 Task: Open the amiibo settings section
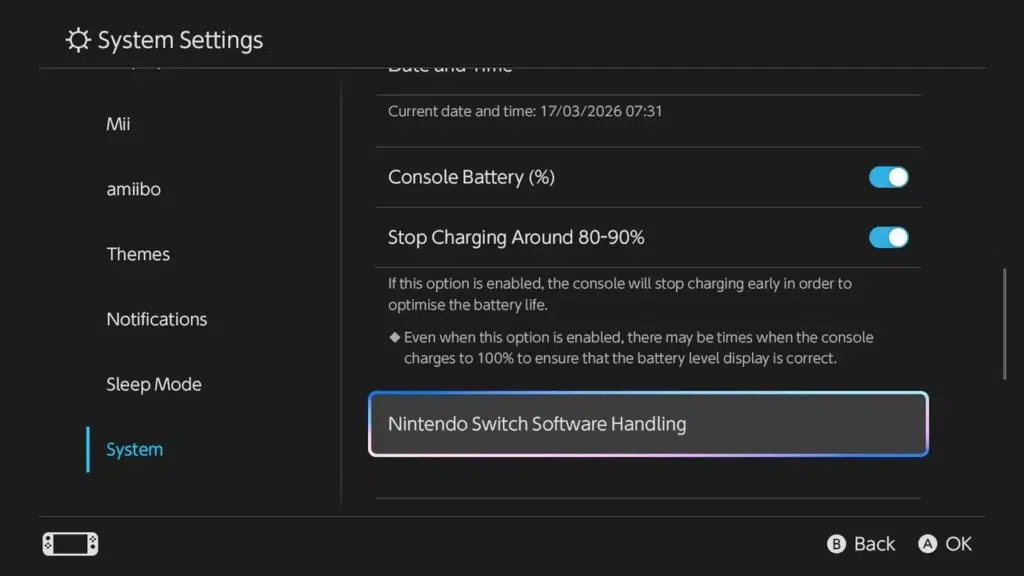(x=133, y=188)
